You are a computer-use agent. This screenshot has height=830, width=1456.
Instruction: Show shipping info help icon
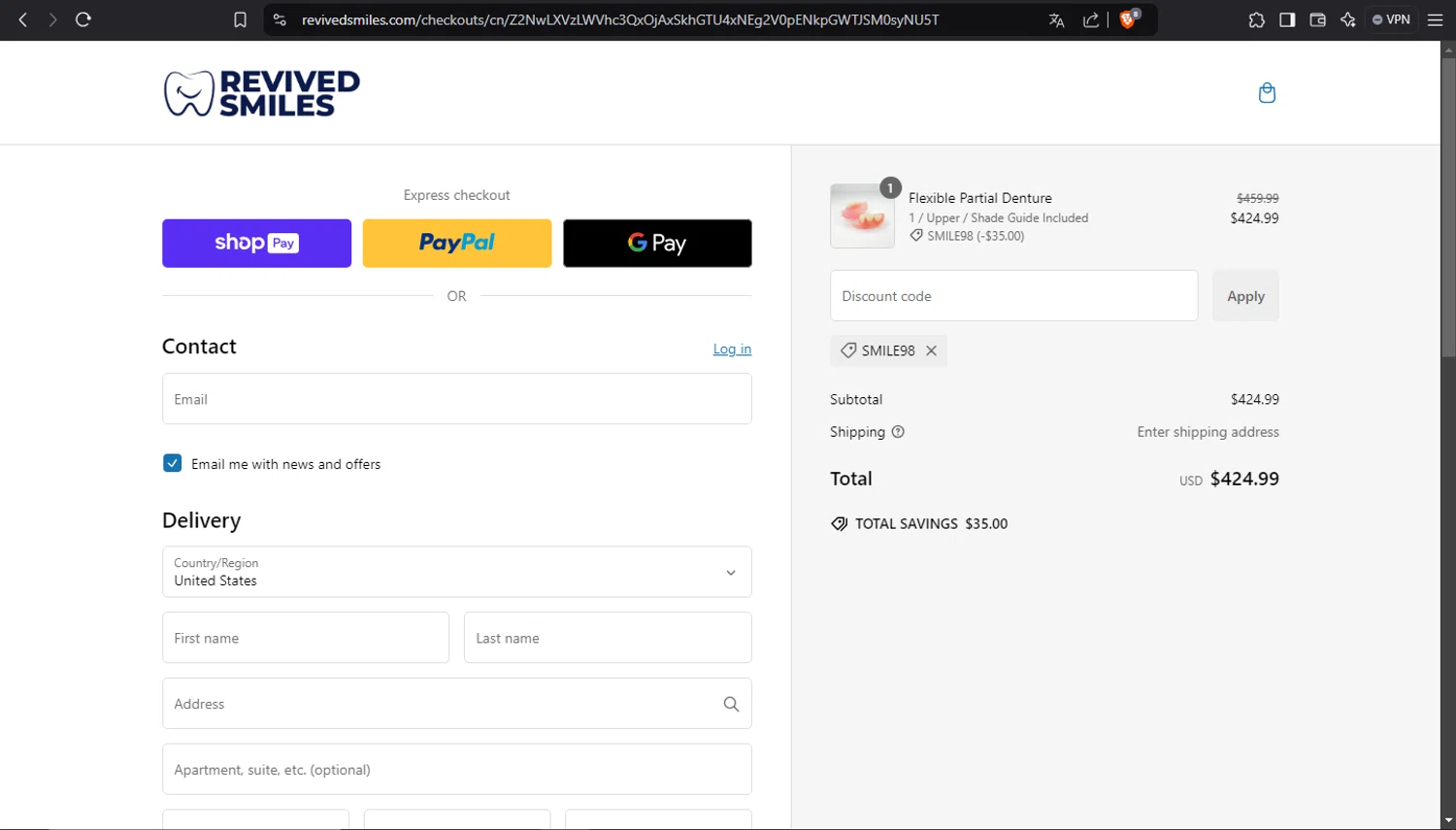(898, 432)
